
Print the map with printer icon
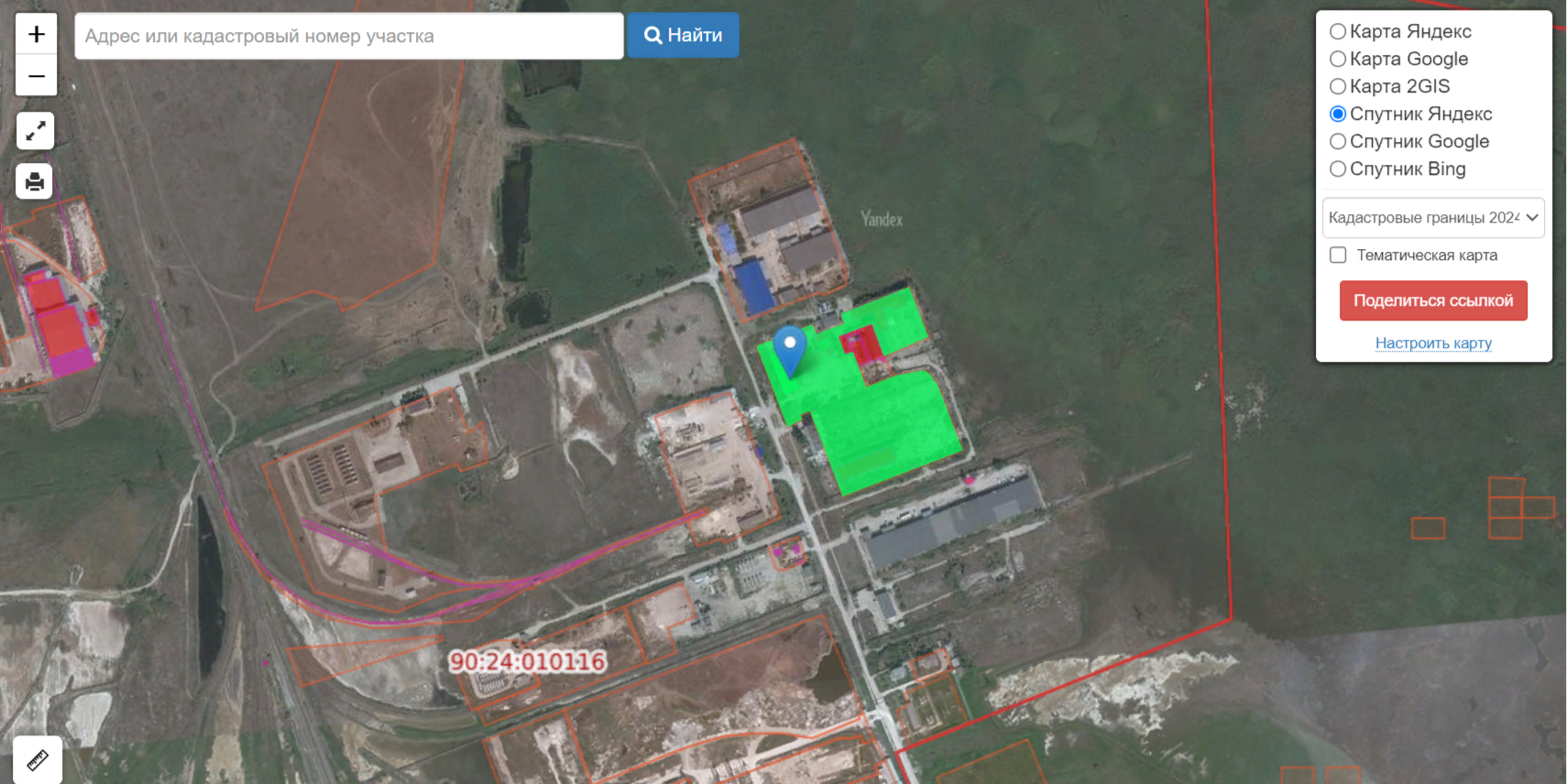pyautogui.click(x=36, y=181)
